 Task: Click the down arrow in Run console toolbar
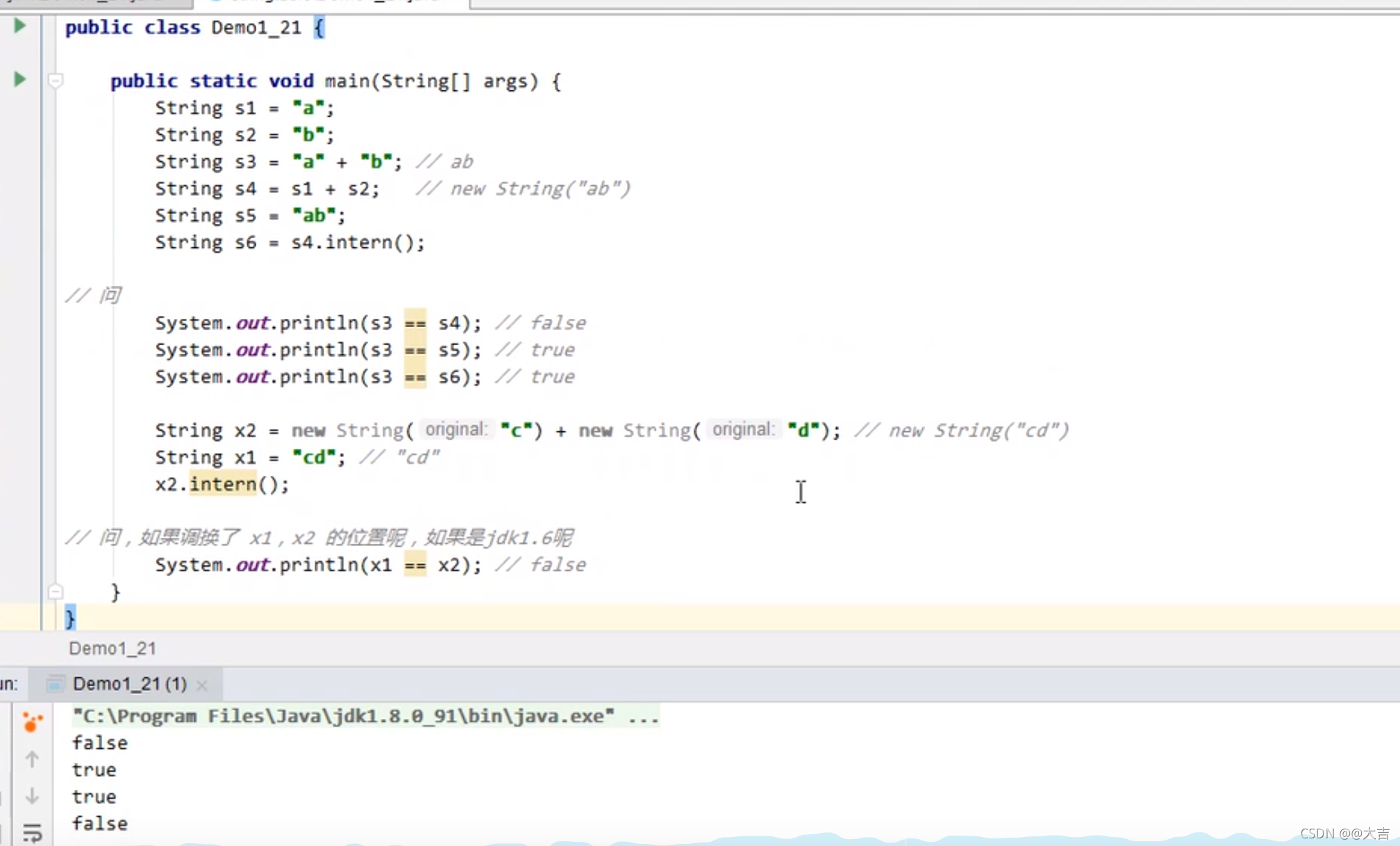pyautogui.click(x=32, y=796)
